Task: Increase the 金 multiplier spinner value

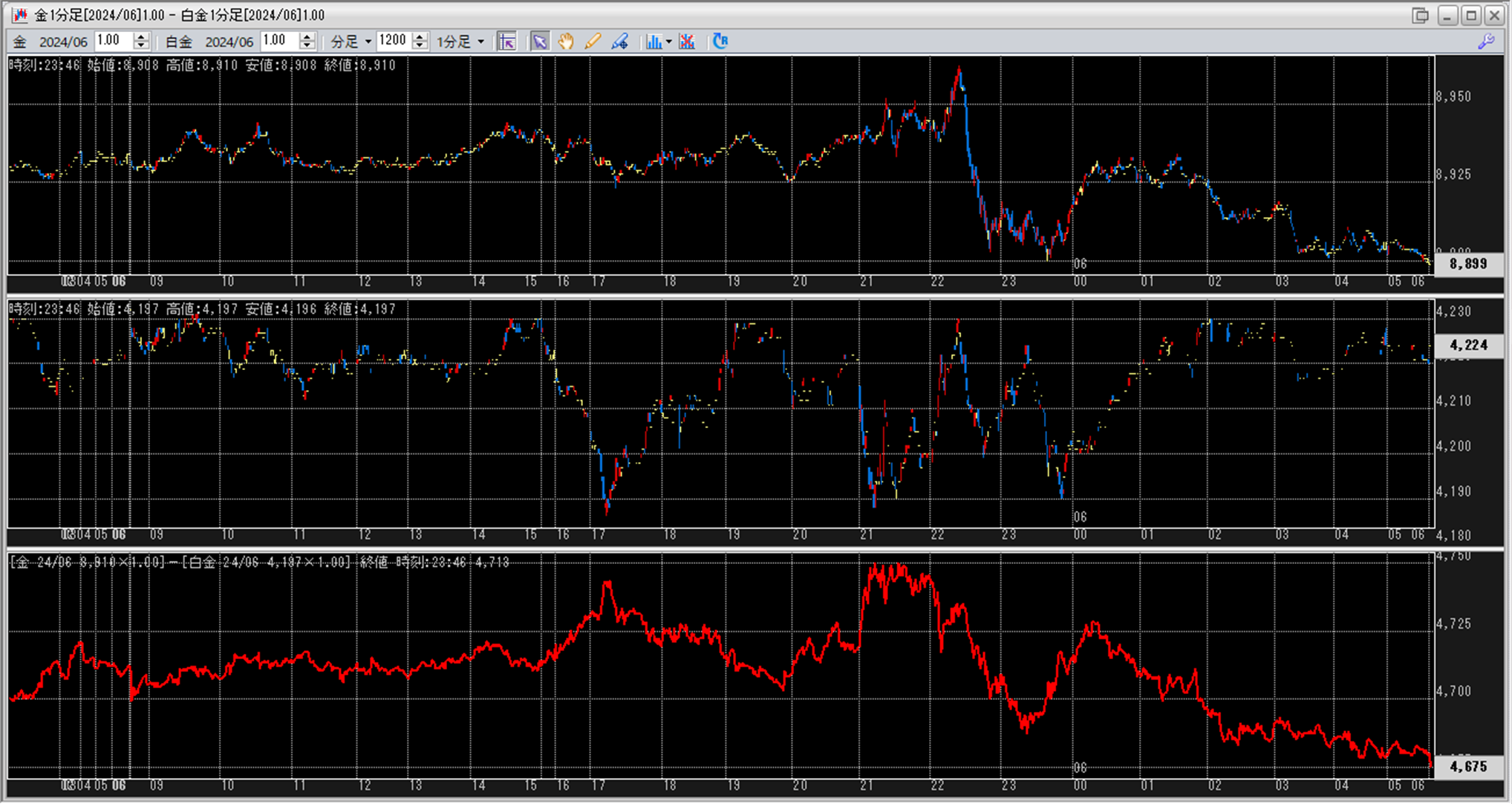Action: tap(141, 37)
